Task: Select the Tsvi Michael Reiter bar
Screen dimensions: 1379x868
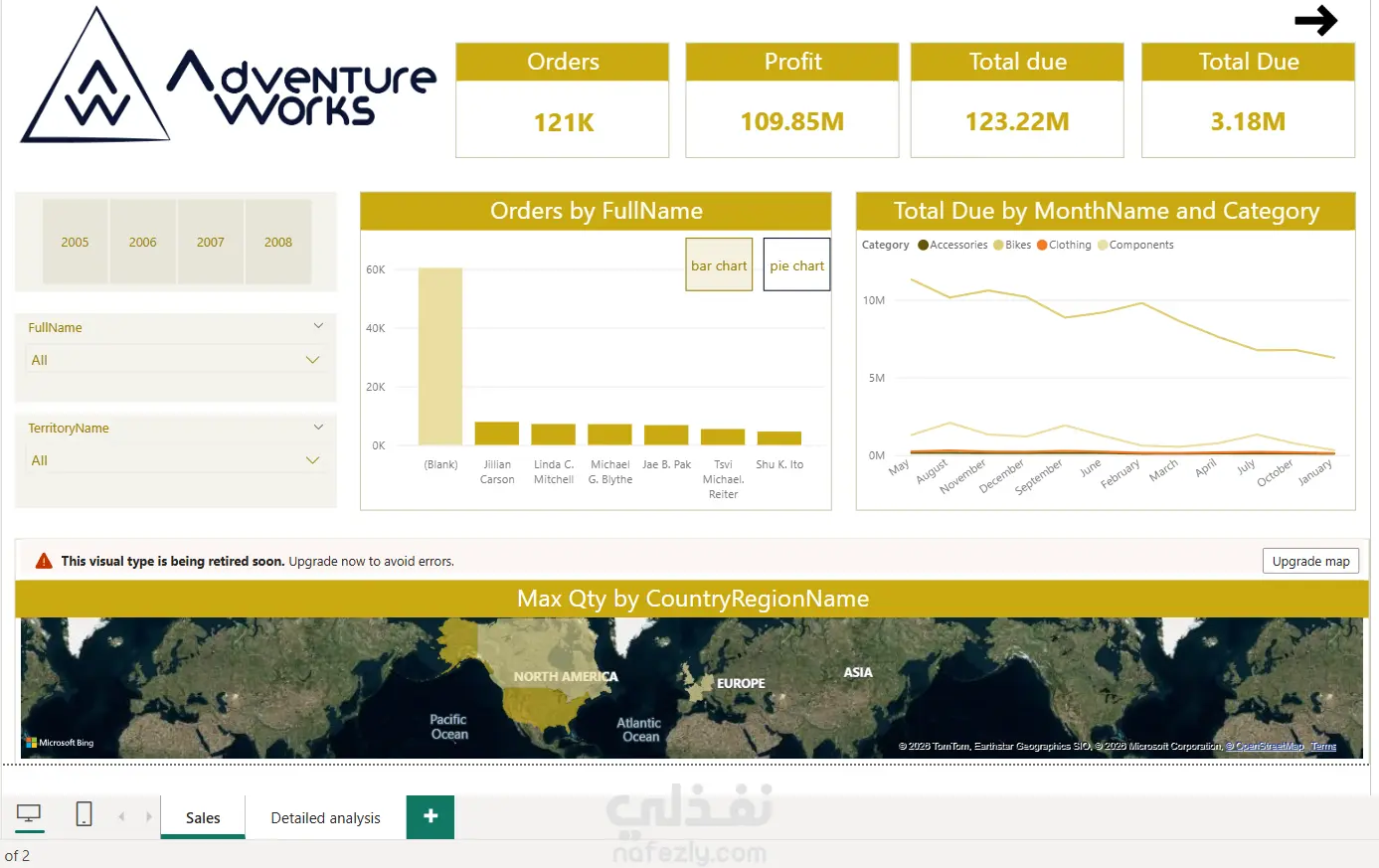Action: coord(723,436)
